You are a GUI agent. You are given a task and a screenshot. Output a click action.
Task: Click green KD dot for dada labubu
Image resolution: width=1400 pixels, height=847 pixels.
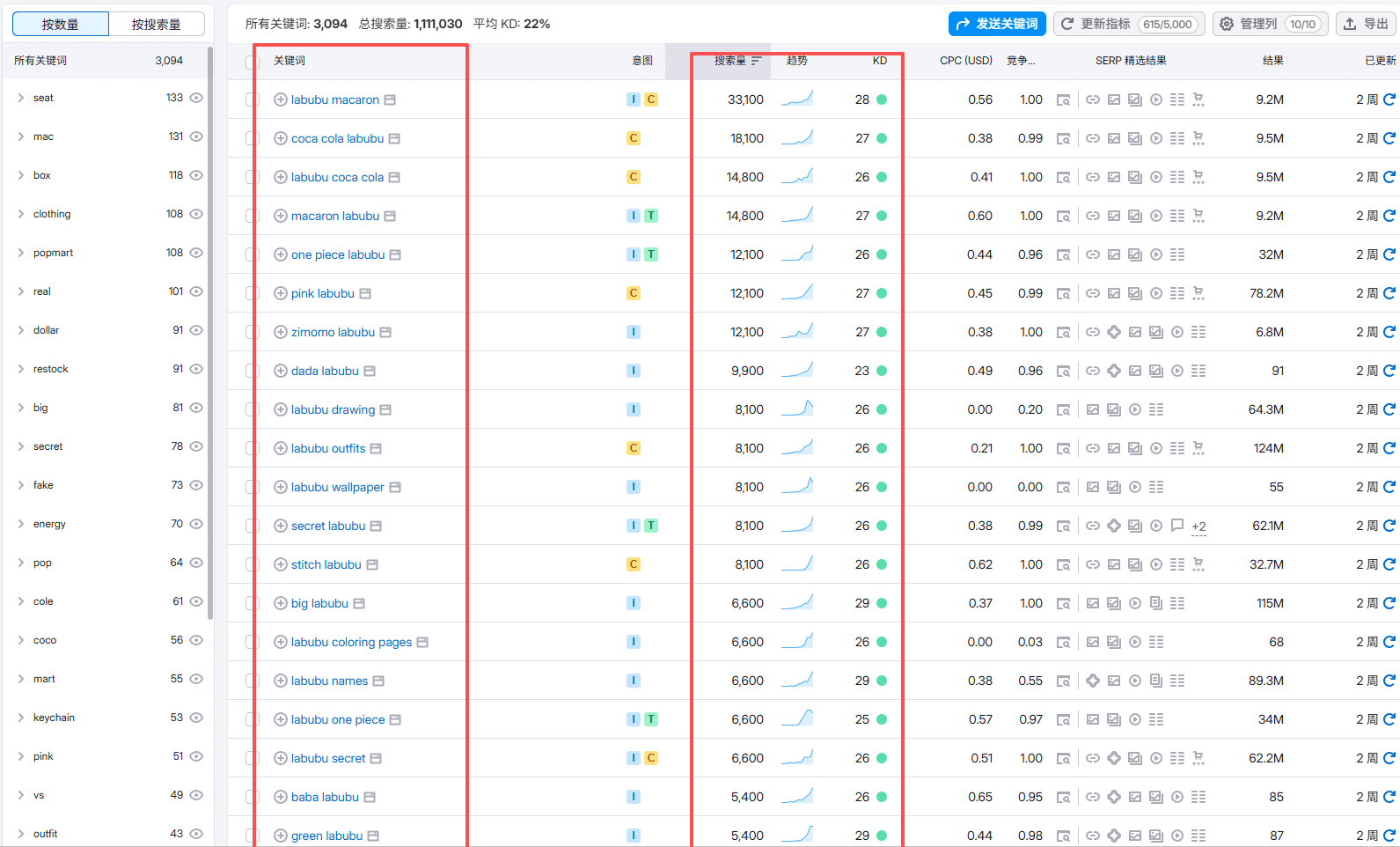pyautogui.click(x=882, y=371)
